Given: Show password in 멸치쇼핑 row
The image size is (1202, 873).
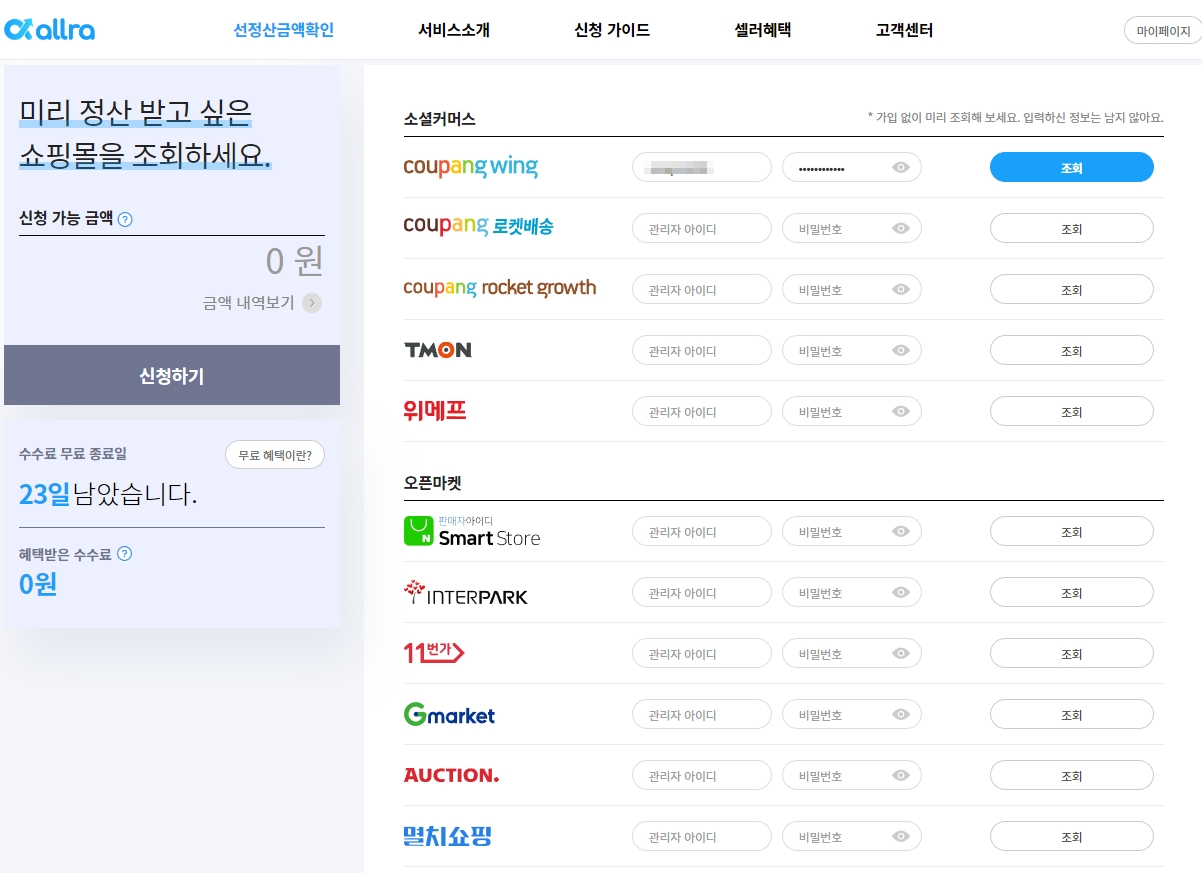Looking at the screenshot, I should [901, 837].
